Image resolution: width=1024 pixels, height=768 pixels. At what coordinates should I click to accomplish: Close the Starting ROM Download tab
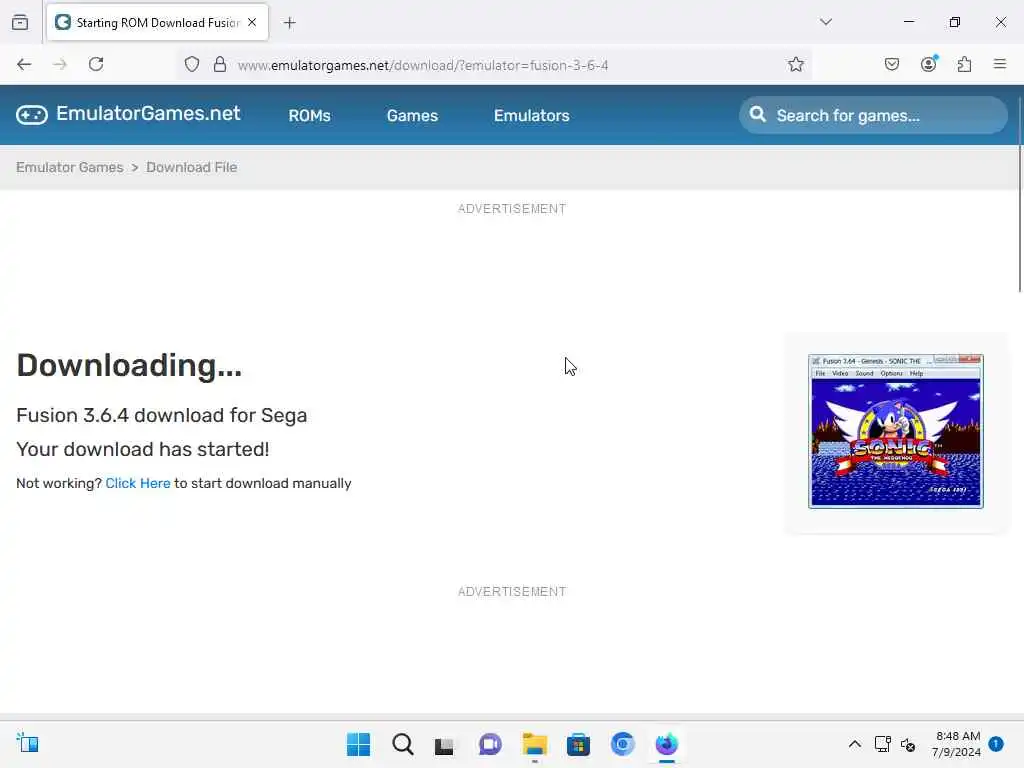coord(252,22)
